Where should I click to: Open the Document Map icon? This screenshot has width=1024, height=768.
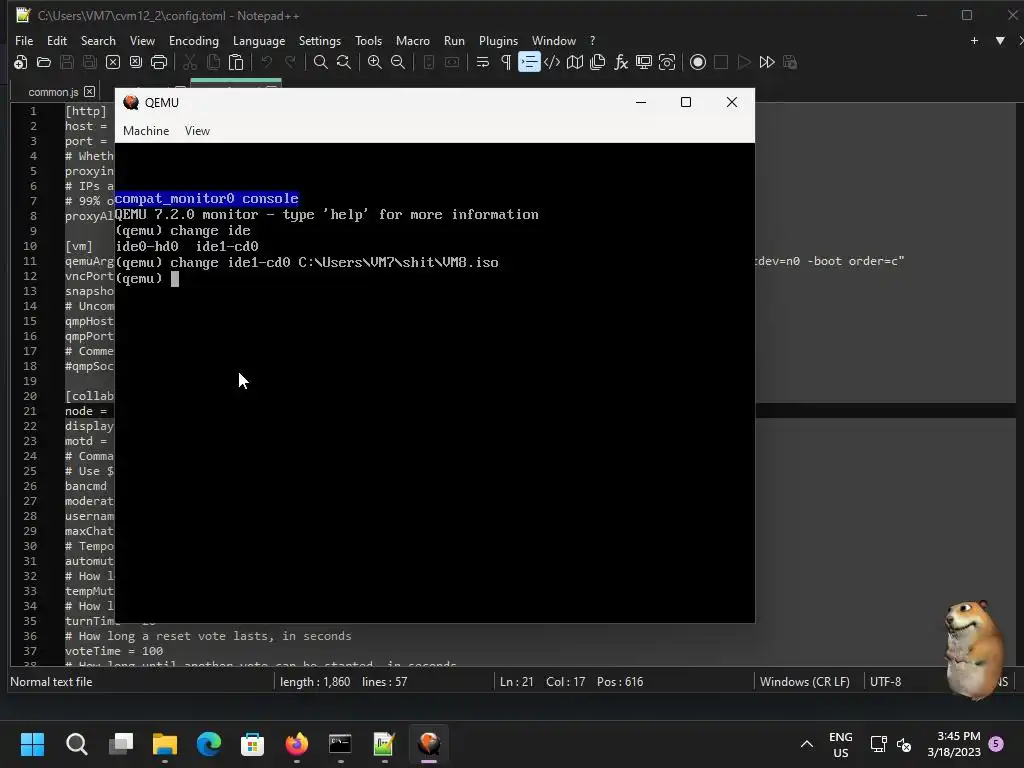pyautogui.click(x=575, y=62)
